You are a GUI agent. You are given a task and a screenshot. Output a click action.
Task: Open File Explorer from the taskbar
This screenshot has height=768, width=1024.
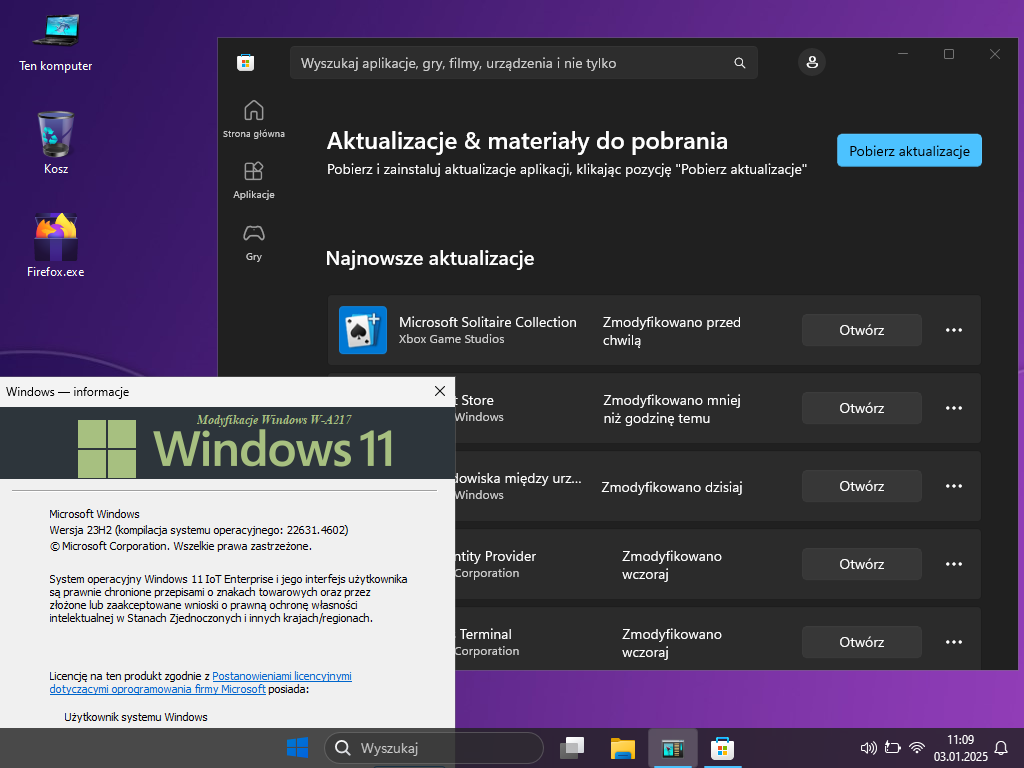623,748
